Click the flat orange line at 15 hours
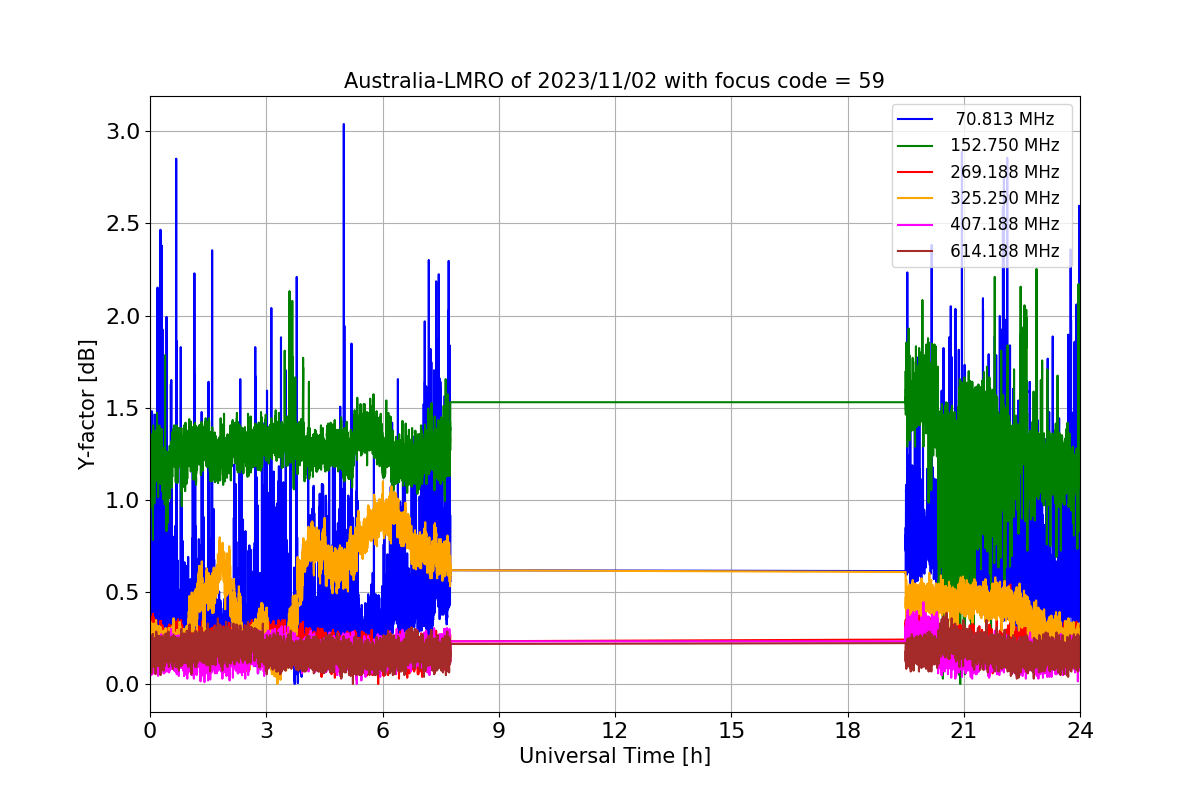Viewport: 1200px width, 800px height. coord(731,571)
